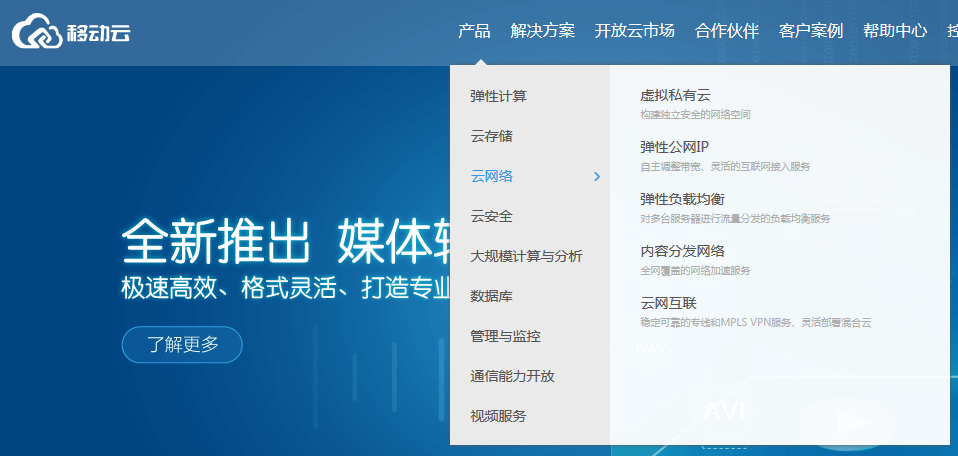
Task: Select the 通信能力开放 category
Action: pyautogui.click(x=512, y=377)
